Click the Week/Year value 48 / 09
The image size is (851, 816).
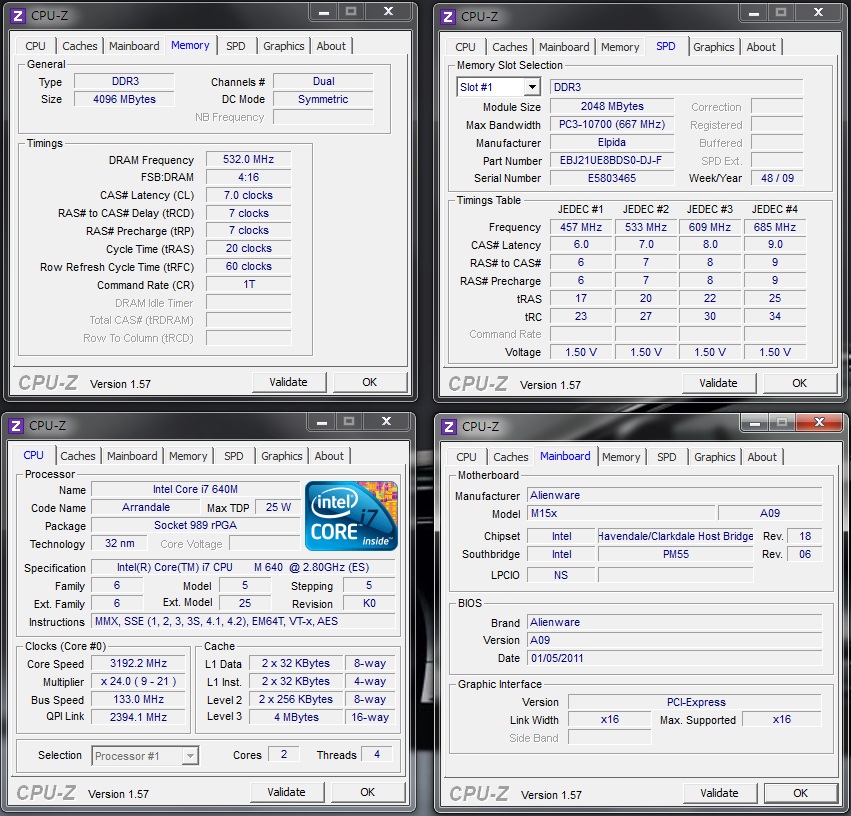click(777, 178)
